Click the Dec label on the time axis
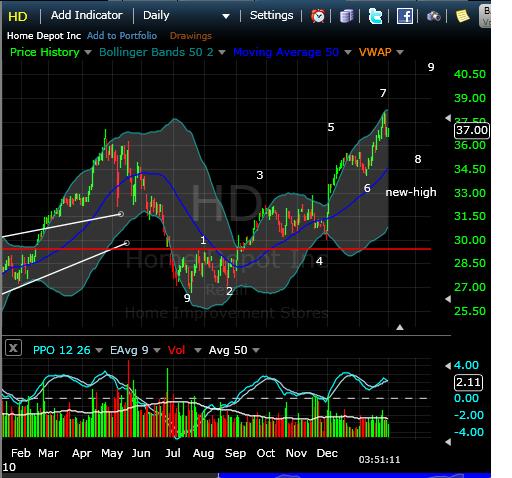Viewport: 512px width, 478px height. pos(327,453)
